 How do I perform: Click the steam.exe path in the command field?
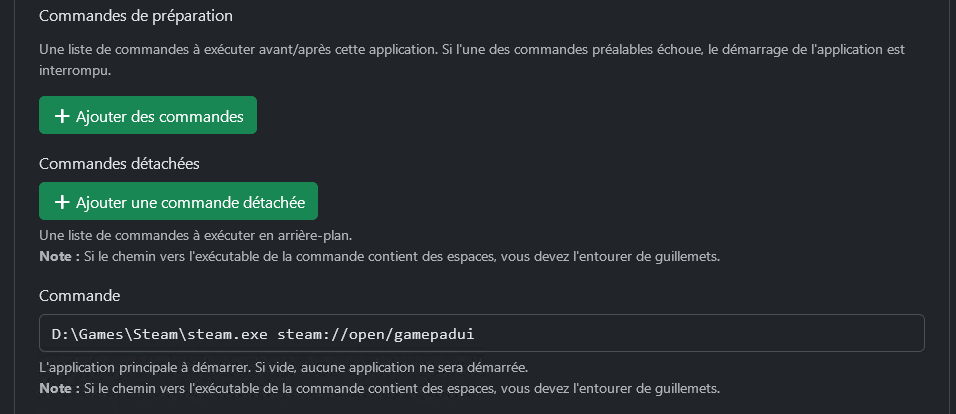coord(160,333)
